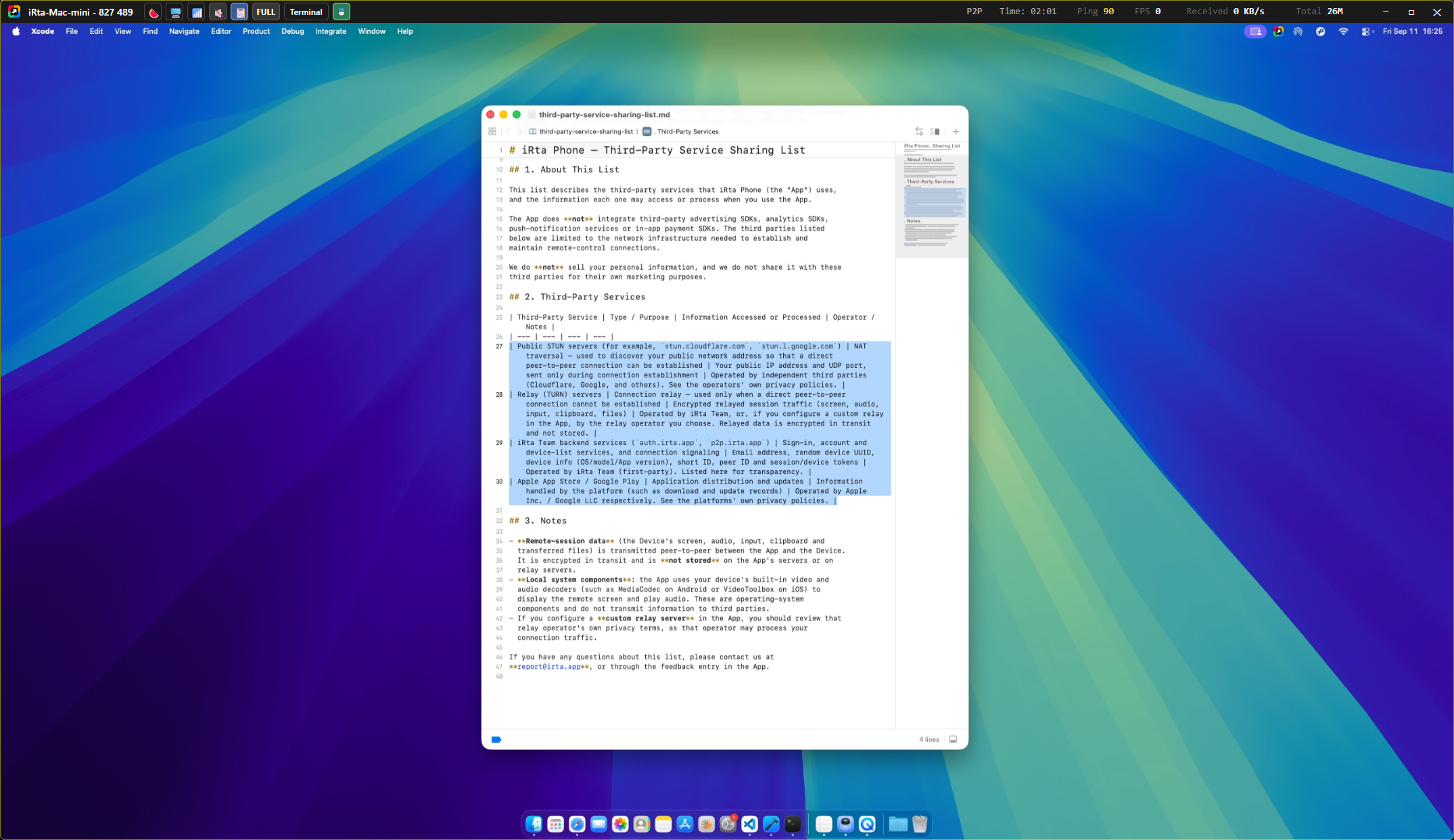Open Photos from the Dock
This screenshot has height=840, width=1454.
620,824
